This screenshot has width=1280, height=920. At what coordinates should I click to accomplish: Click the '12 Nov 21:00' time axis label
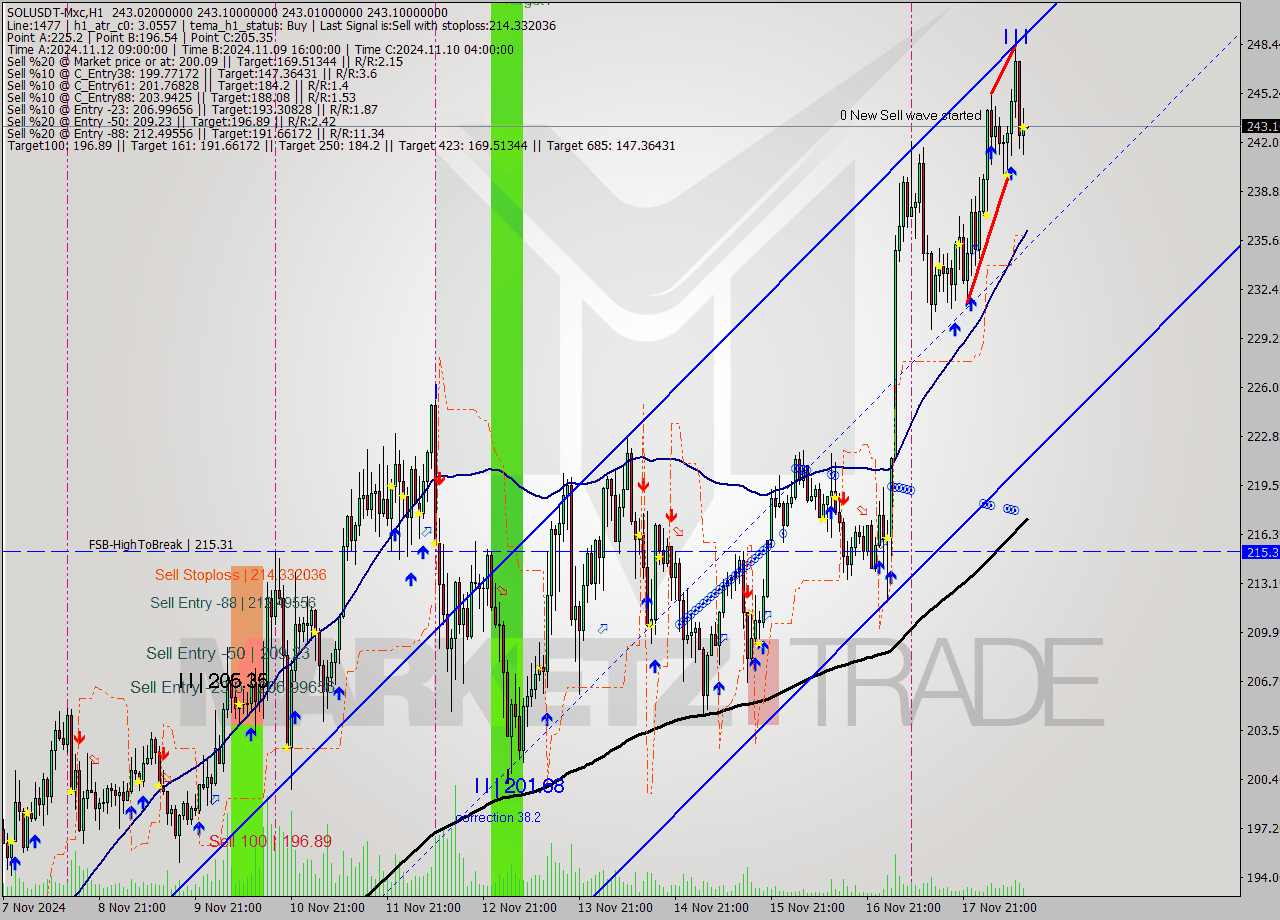pyautogui.click(x=520, y=908)
